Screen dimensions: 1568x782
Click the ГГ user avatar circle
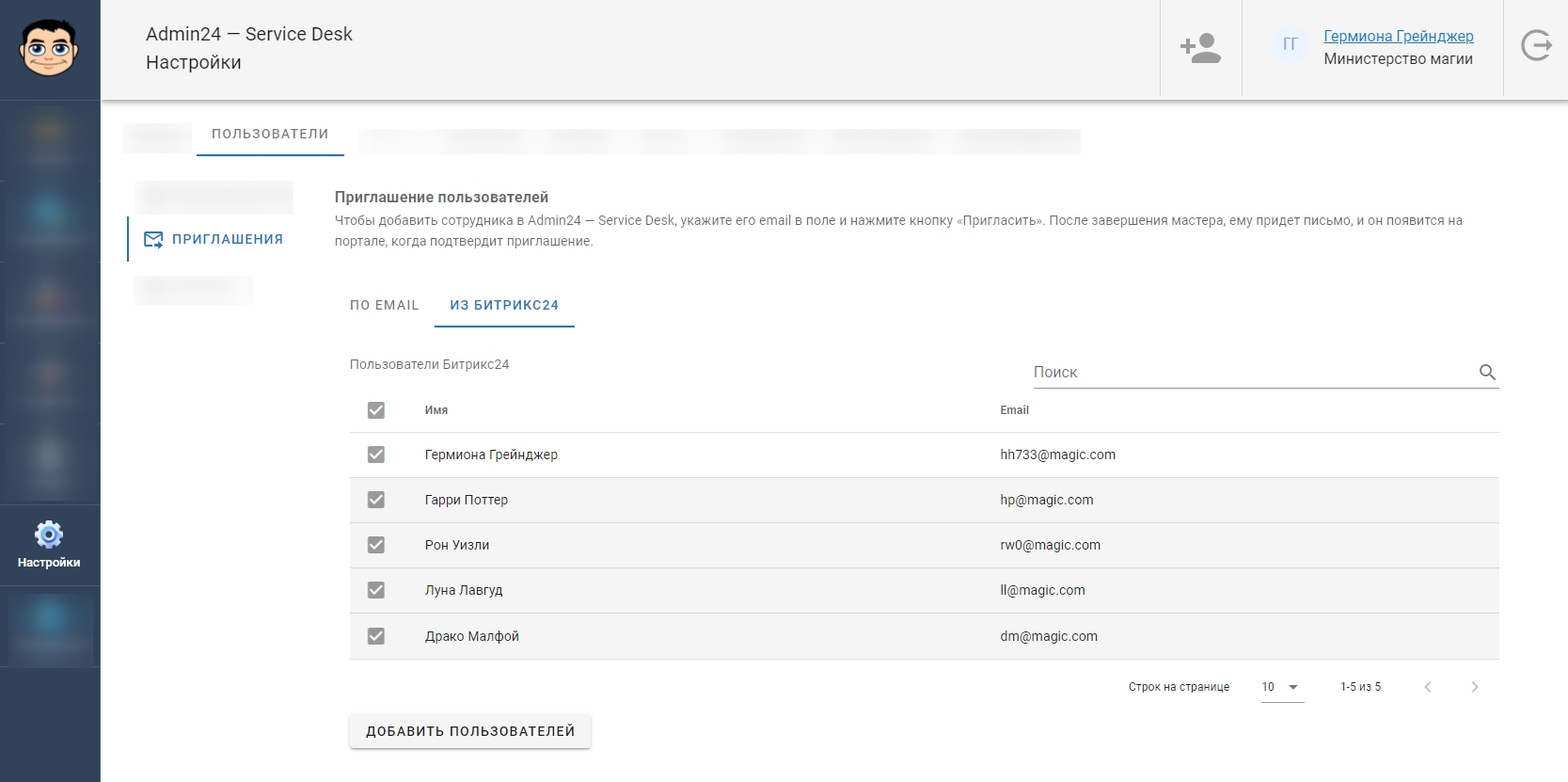tap(1291, 44)
